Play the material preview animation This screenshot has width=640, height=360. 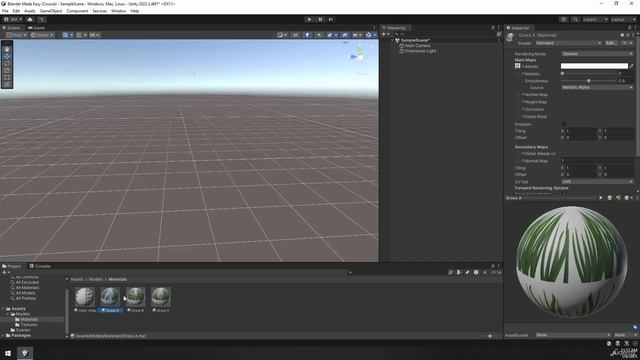(601, 198)
